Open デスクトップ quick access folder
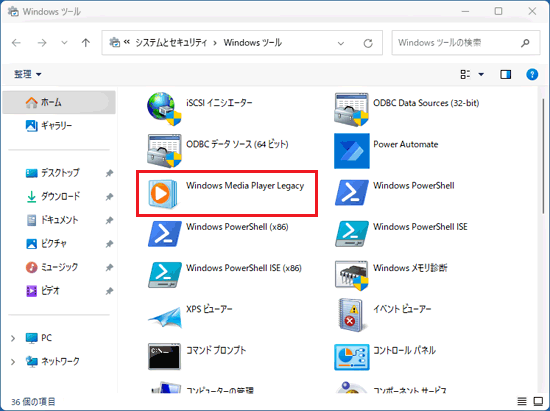 pos(59,173)
